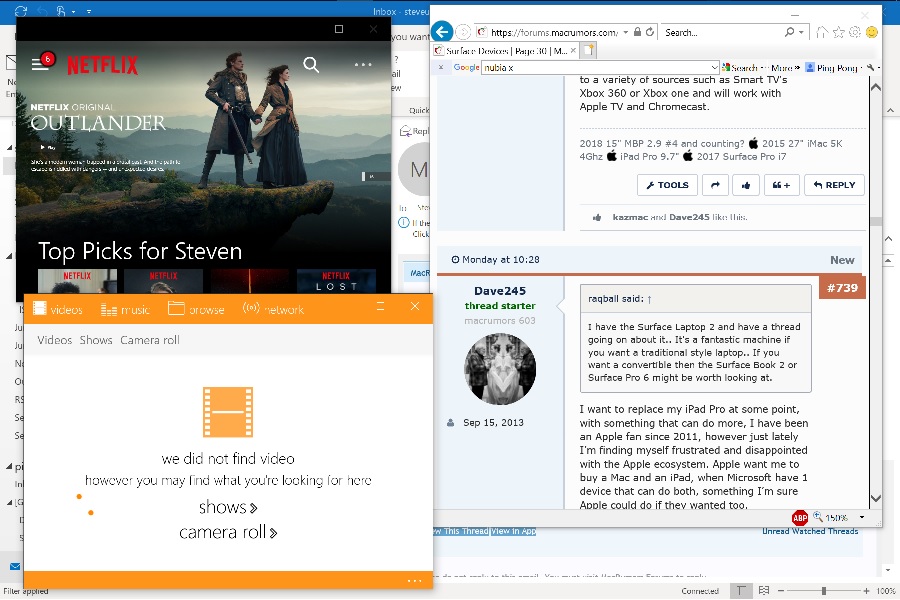Zoom in using Outlook plus button
The height and width of the screenshot is (600, 900).
[866, 590]
